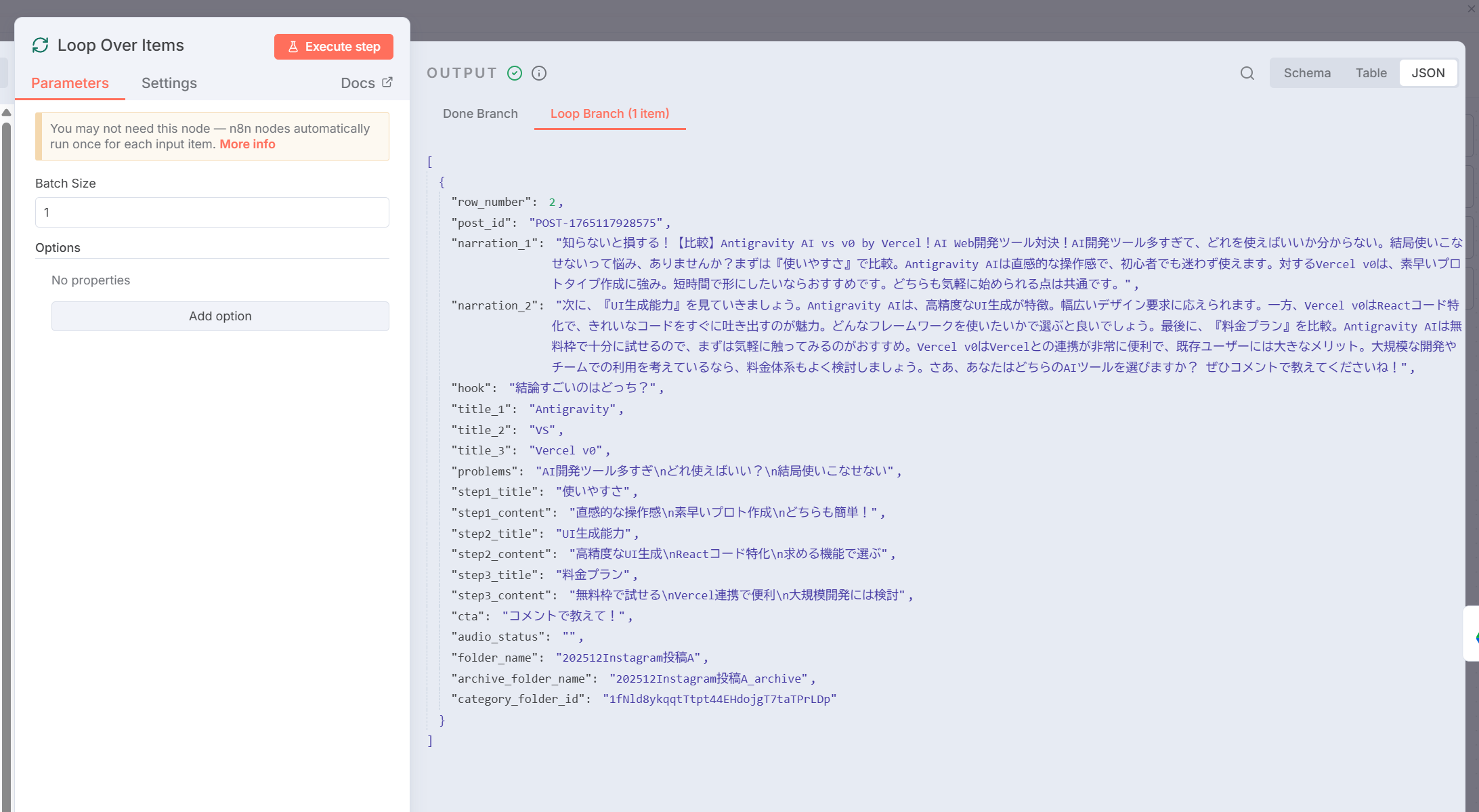This screenshot has height=812, width=1479.
Task: Close the node panel with the X
Action: 1471,9
